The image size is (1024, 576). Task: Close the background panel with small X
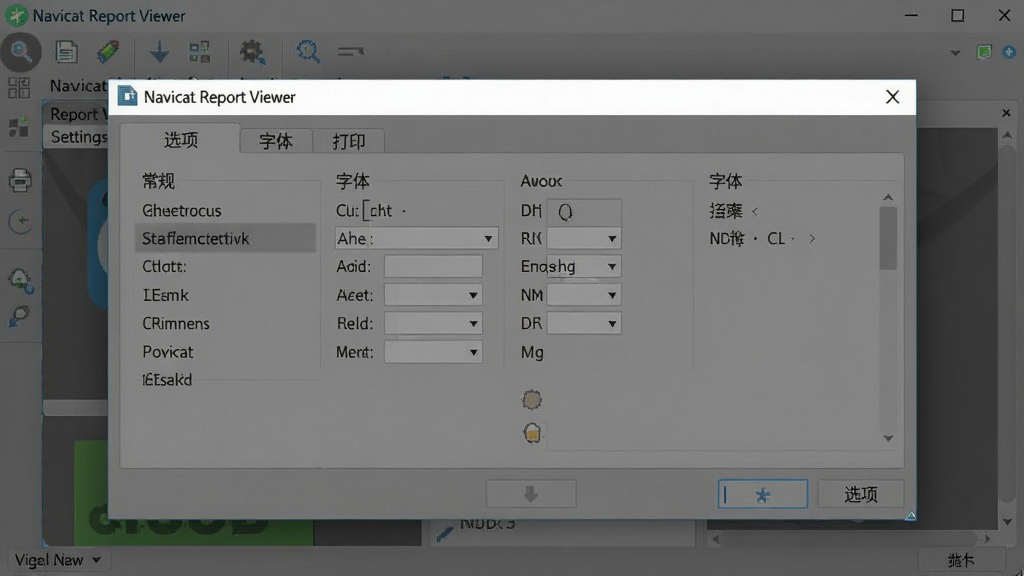[1006, 113]
